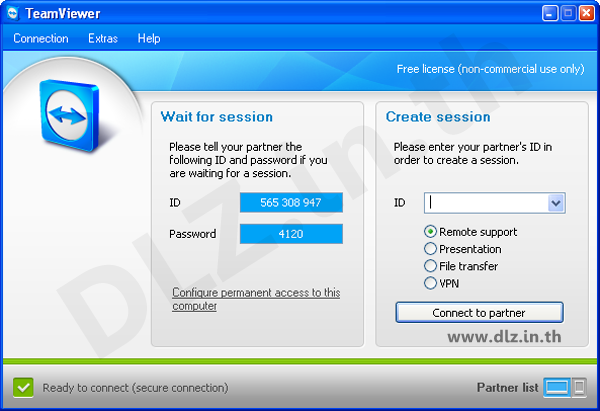600x411 pixels.
Task: Close the TeamViewer window
Action: point(587,13)
